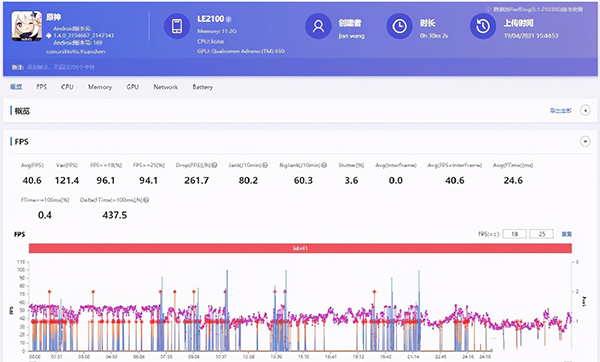Image resolution: width=600 pixels, height=362 pixels.
Task: Open the Battery tab
Action: (202, 87)
